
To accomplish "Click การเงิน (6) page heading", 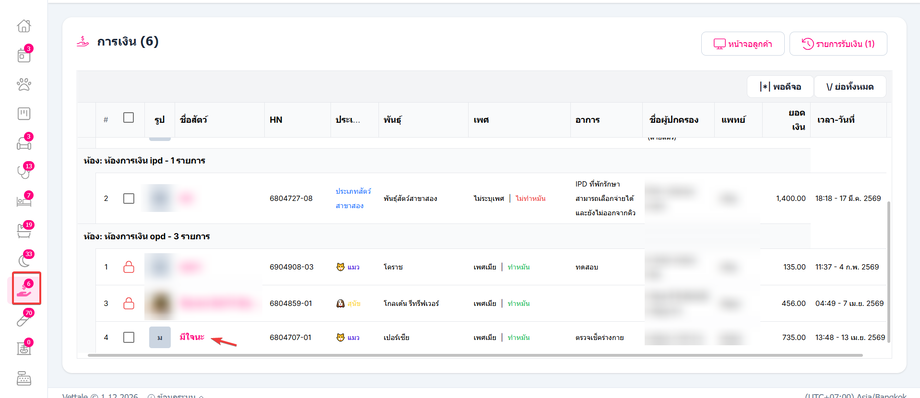I will 128,42.
